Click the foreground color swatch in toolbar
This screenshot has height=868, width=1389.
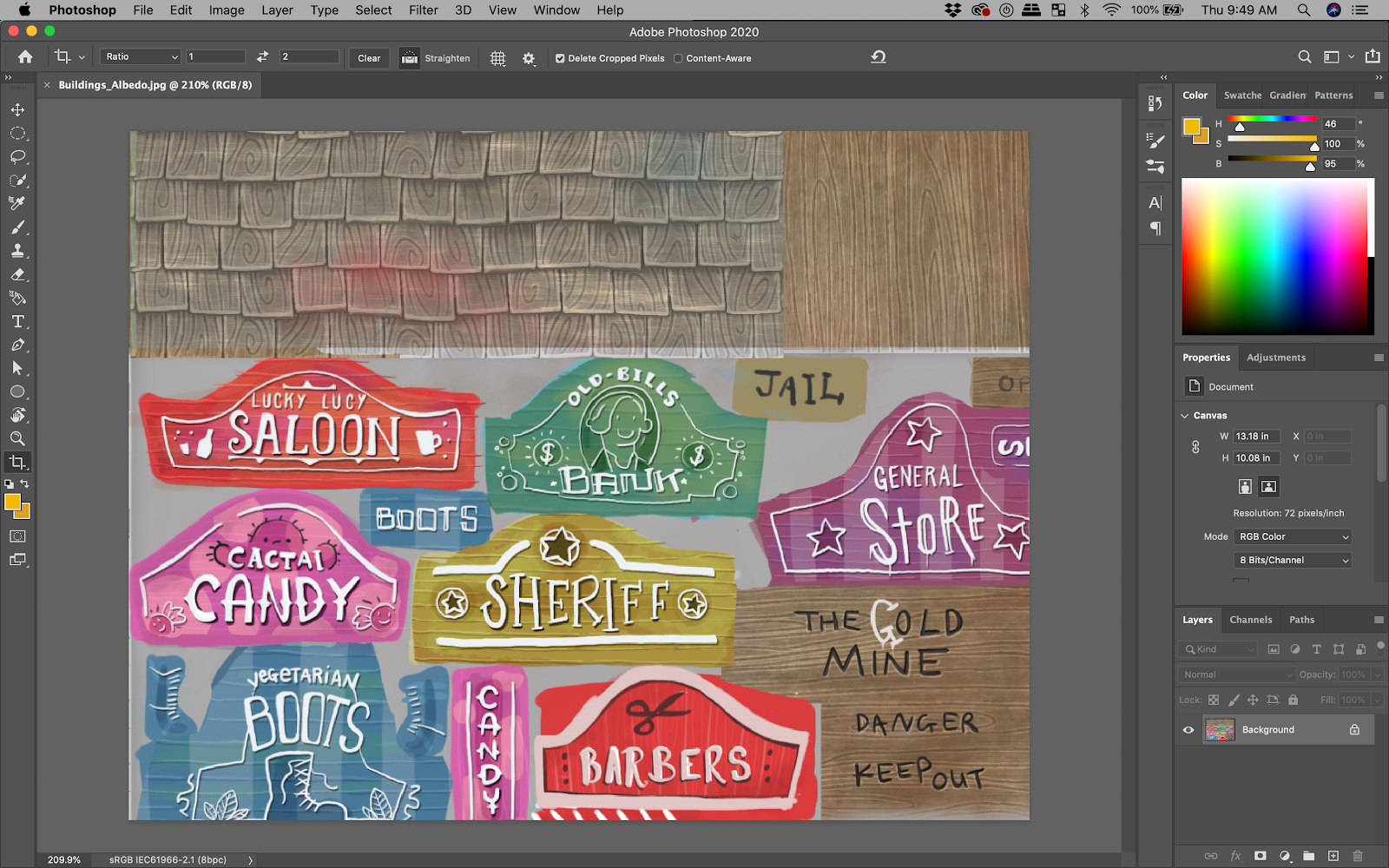12,503
